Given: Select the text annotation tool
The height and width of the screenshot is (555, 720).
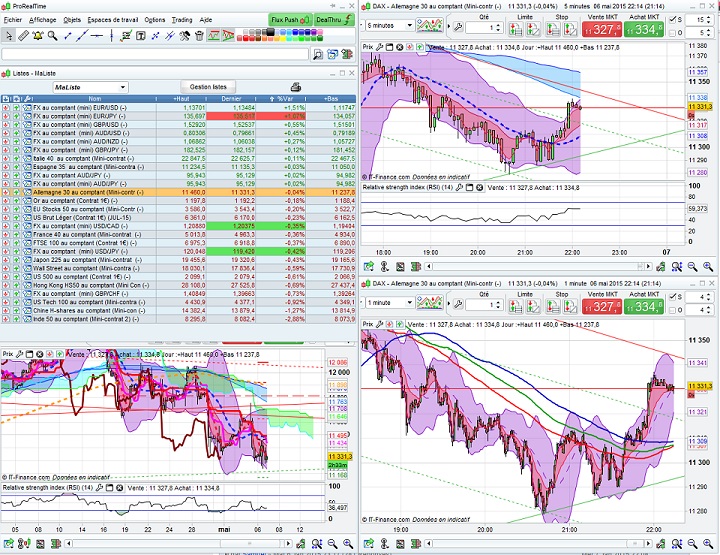Looking at the screenshot, I should coord(141,35).
